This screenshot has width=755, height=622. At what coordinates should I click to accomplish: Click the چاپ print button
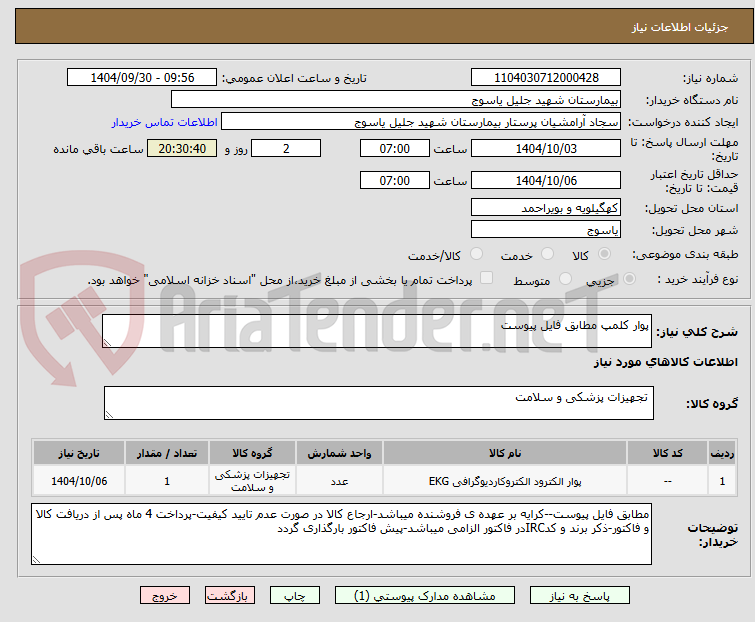click(x=295, y=596)
